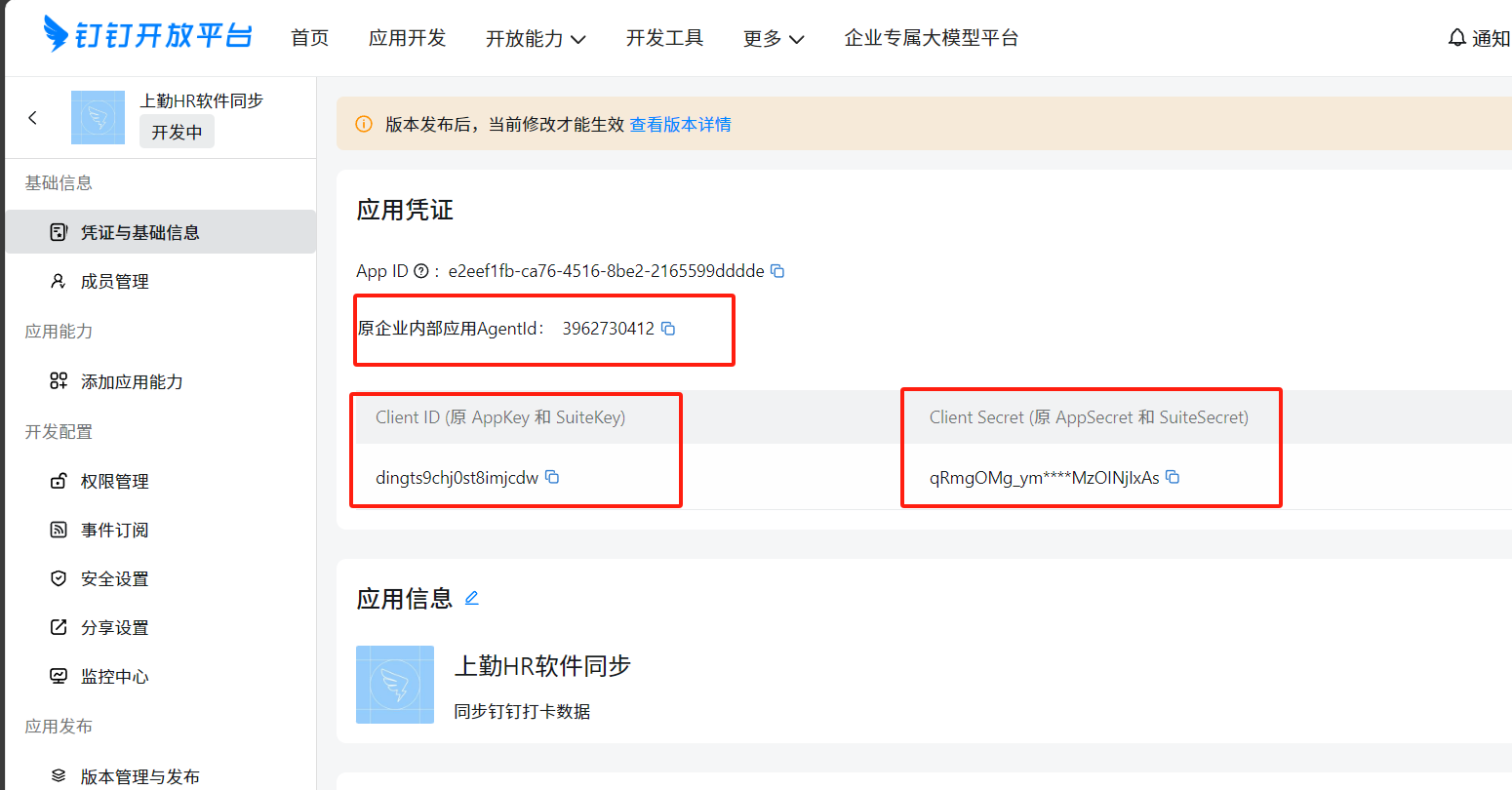Click the 凭证与基础信息 sidebar icon

pos(59,232)
